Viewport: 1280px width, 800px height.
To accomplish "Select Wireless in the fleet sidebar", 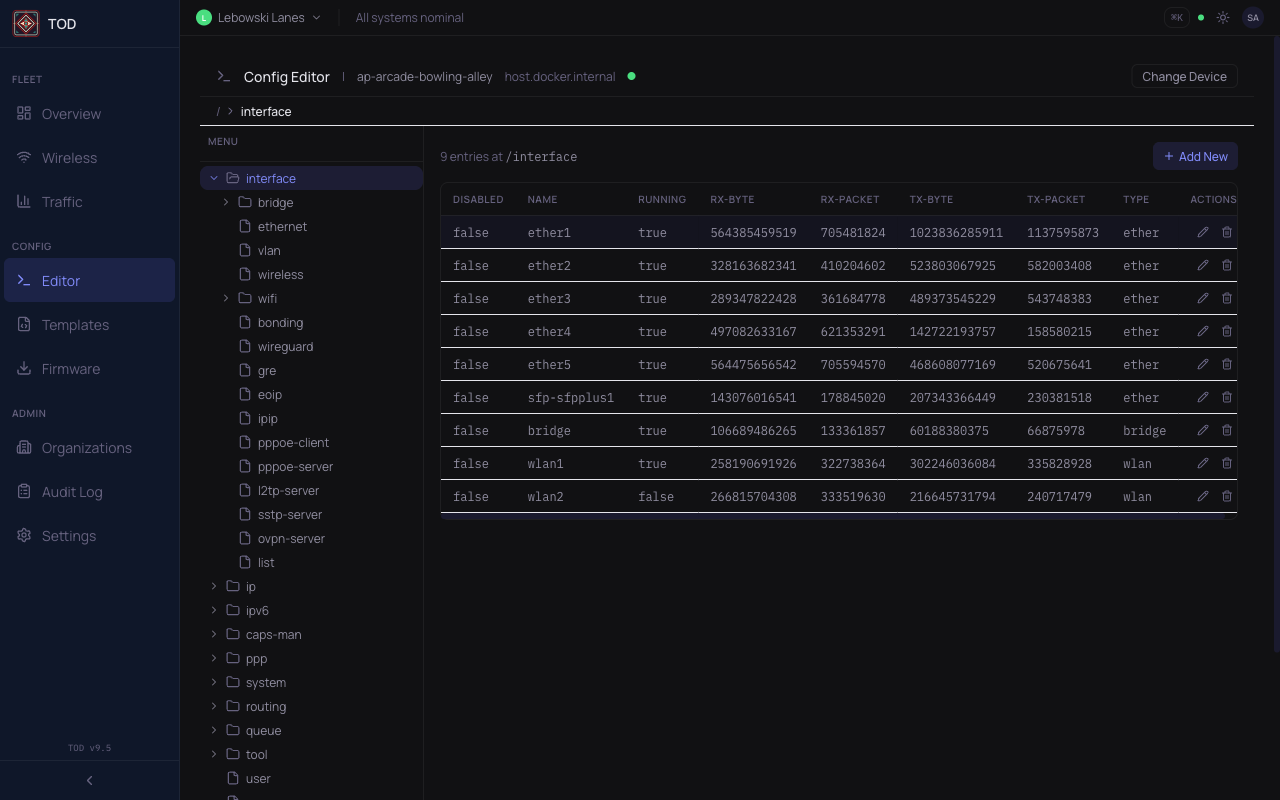I will tap(68, 158).
